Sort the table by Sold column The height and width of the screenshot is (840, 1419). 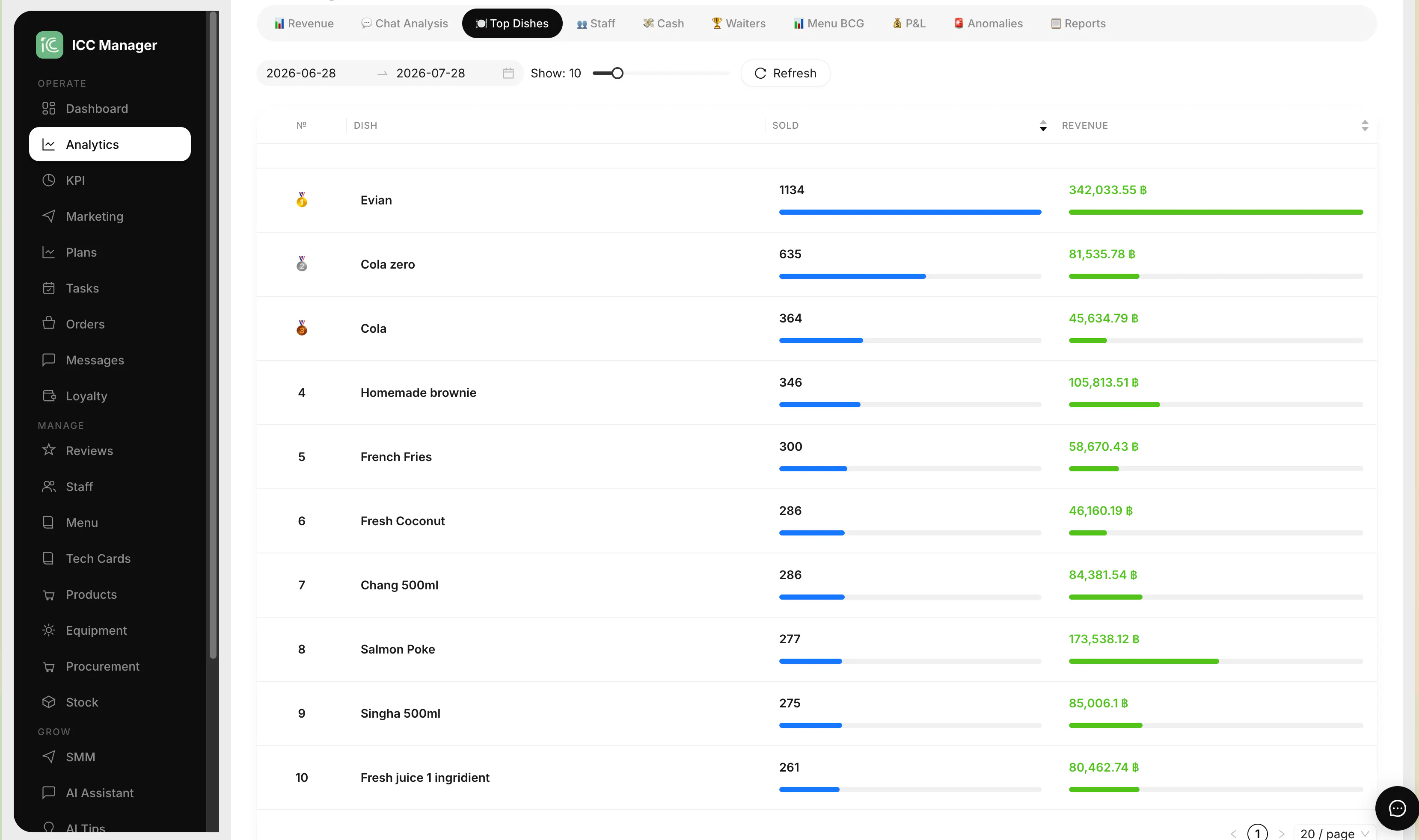(1043, 126)
